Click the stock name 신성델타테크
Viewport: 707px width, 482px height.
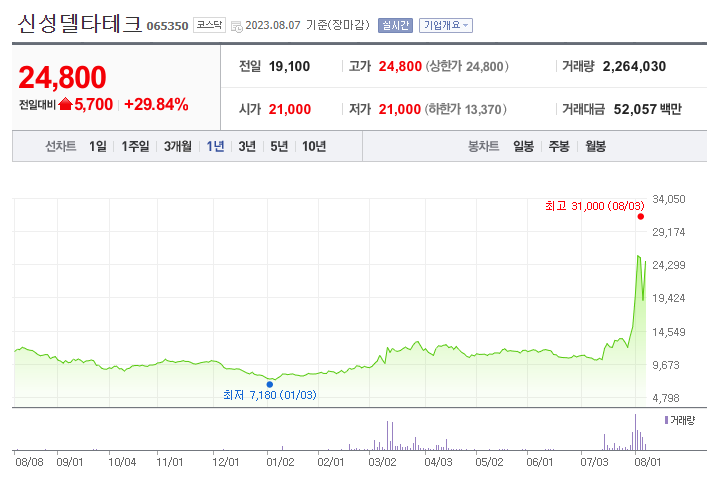coord(80,24)
